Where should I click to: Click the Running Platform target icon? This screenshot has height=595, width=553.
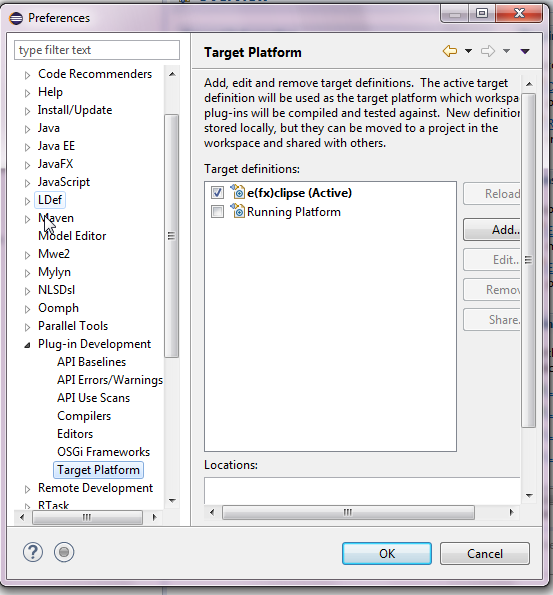pos(237,211)
